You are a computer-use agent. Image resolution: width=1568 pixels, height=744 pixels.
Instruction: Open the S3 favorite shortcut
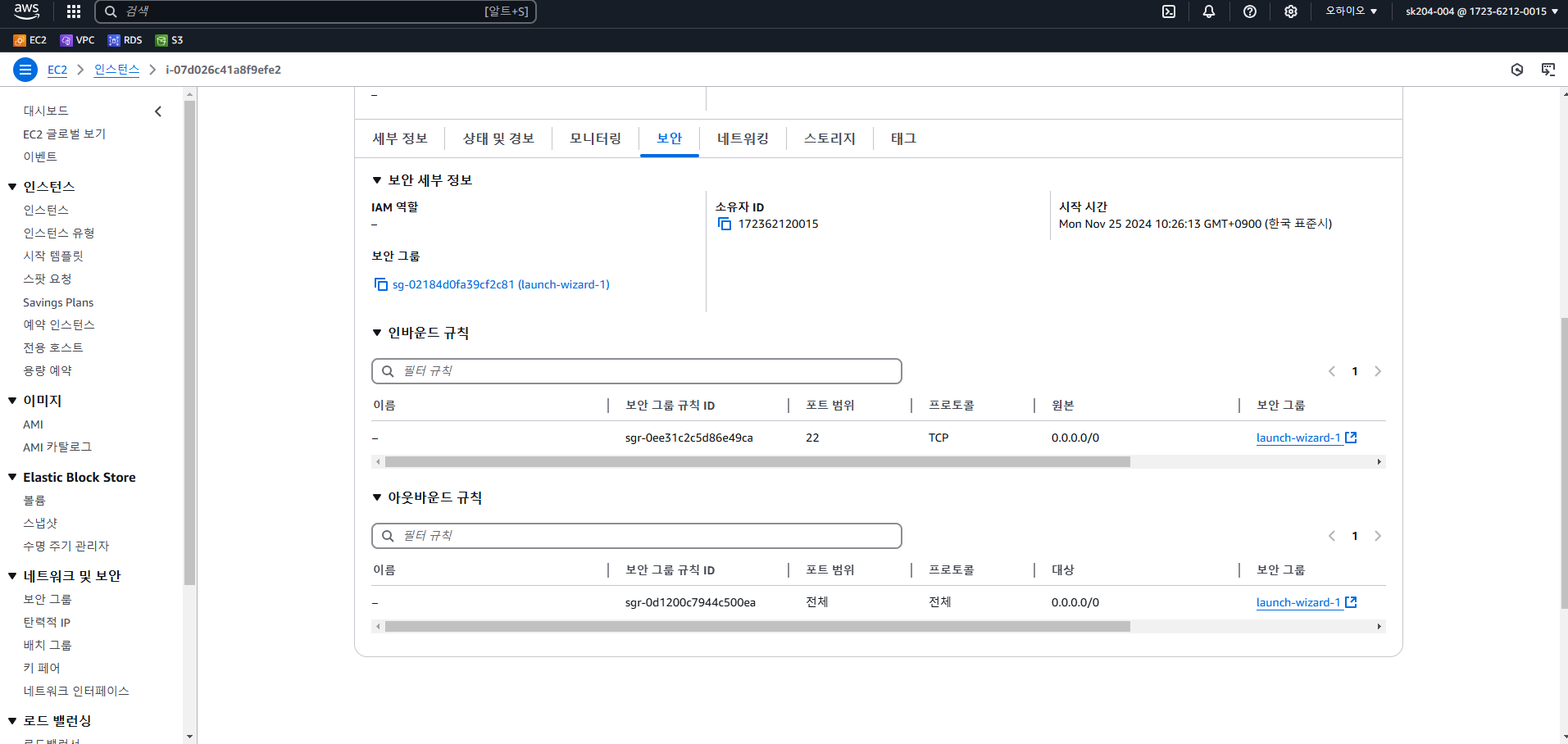tap(170, 40)
